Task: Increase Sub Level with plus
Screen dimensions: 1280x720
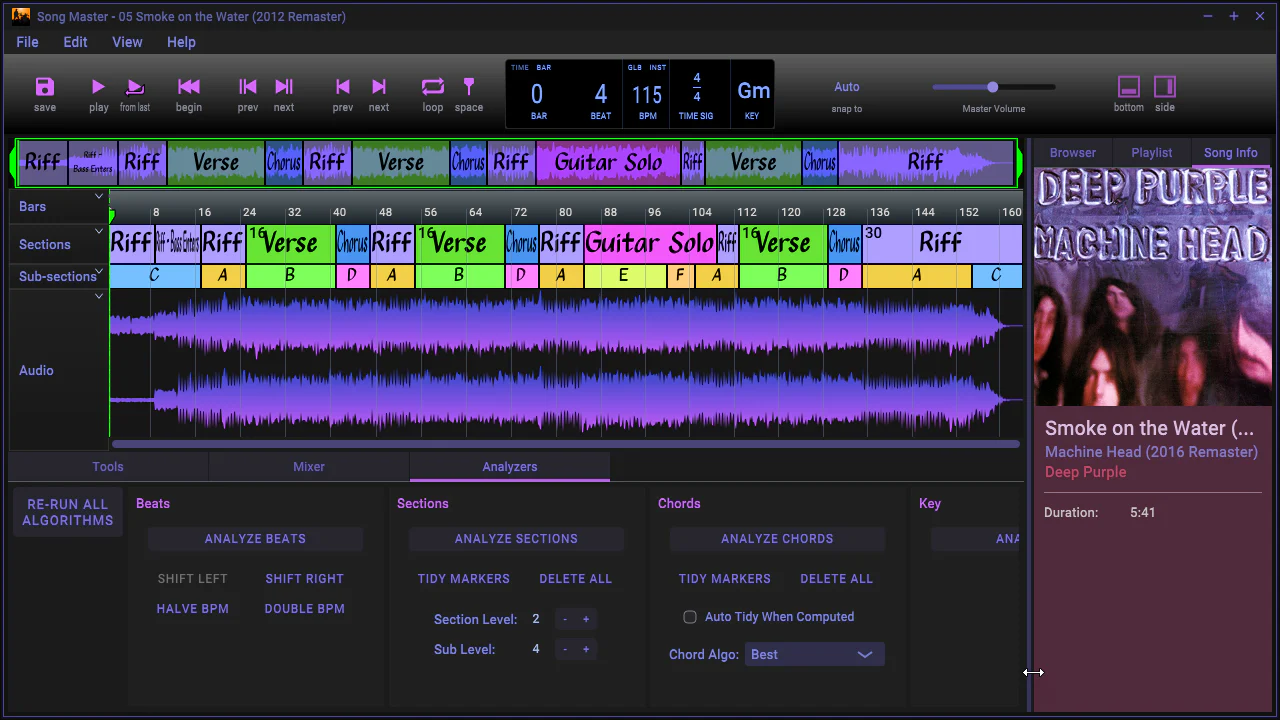Action: click(586, 650)
